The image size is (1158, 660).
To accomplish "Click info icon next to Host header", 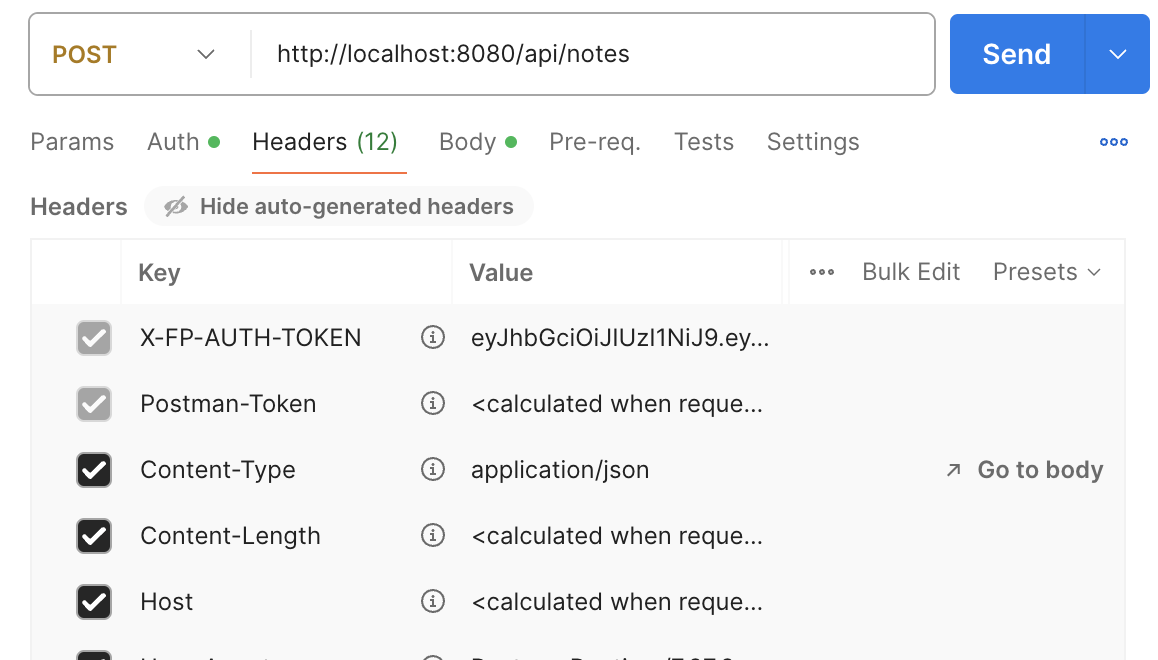I will coord(432,602).
